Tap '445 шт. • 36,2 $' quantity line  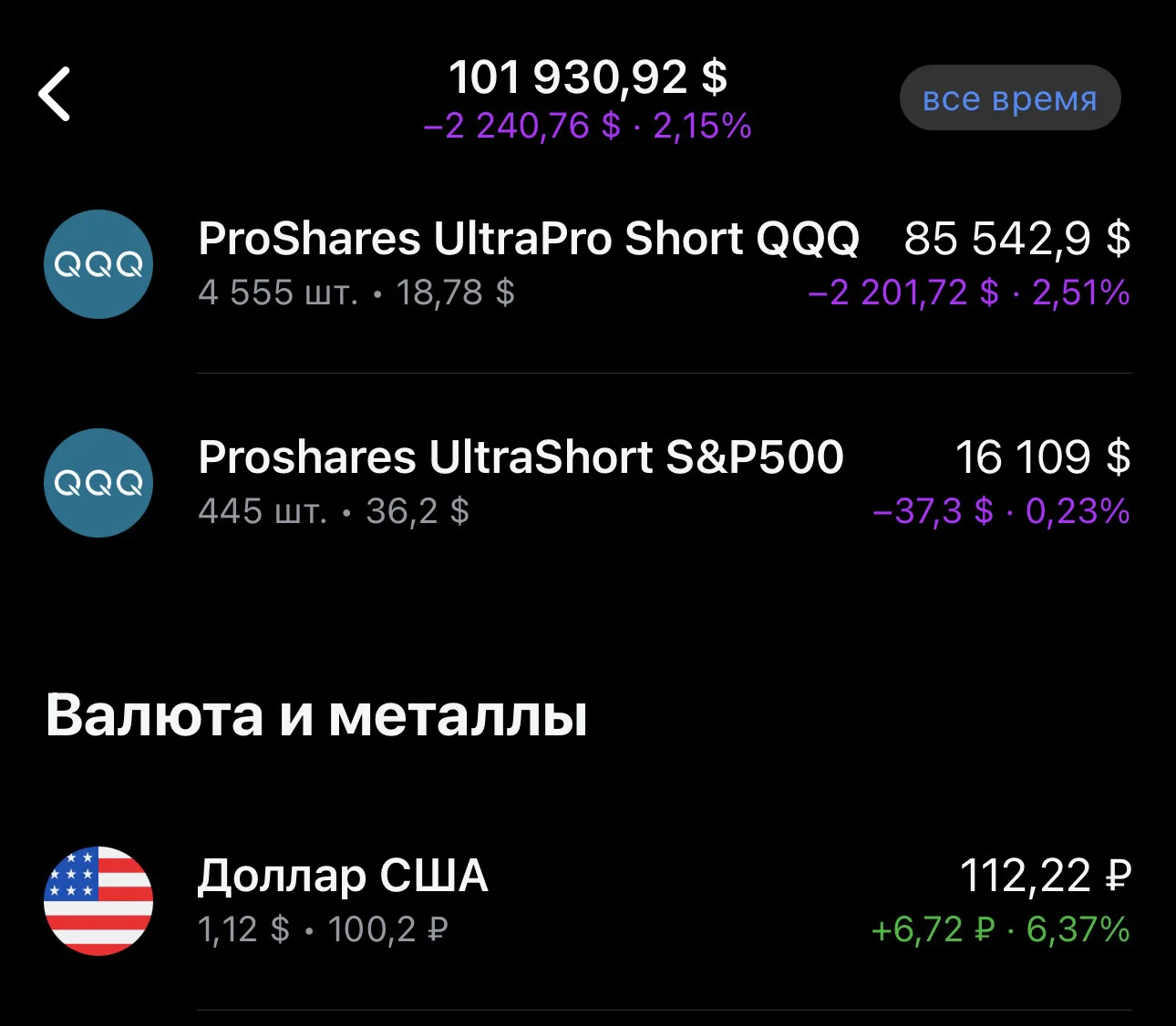point(334,511)
